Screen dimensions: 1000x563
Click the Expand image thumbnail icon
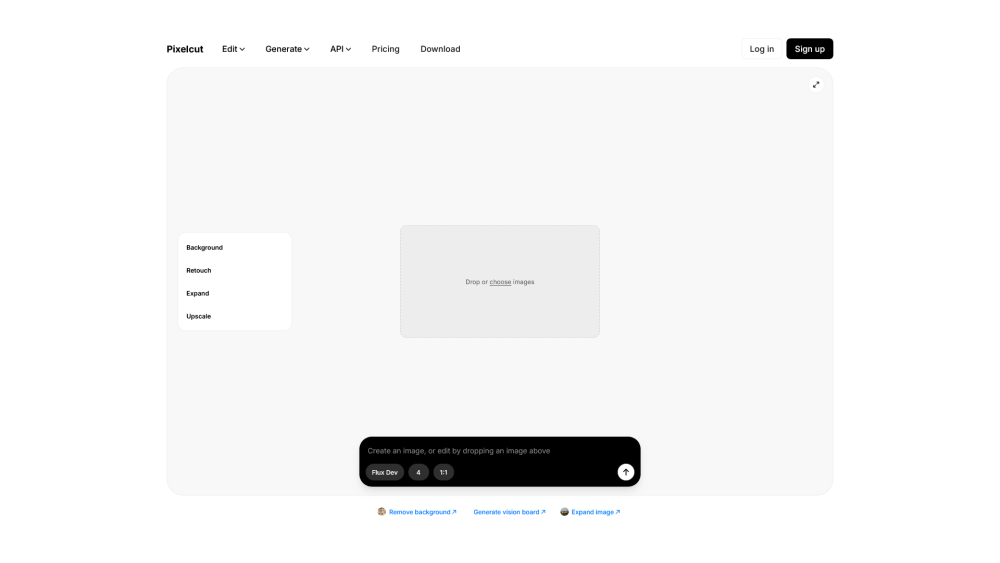[564, 512]
